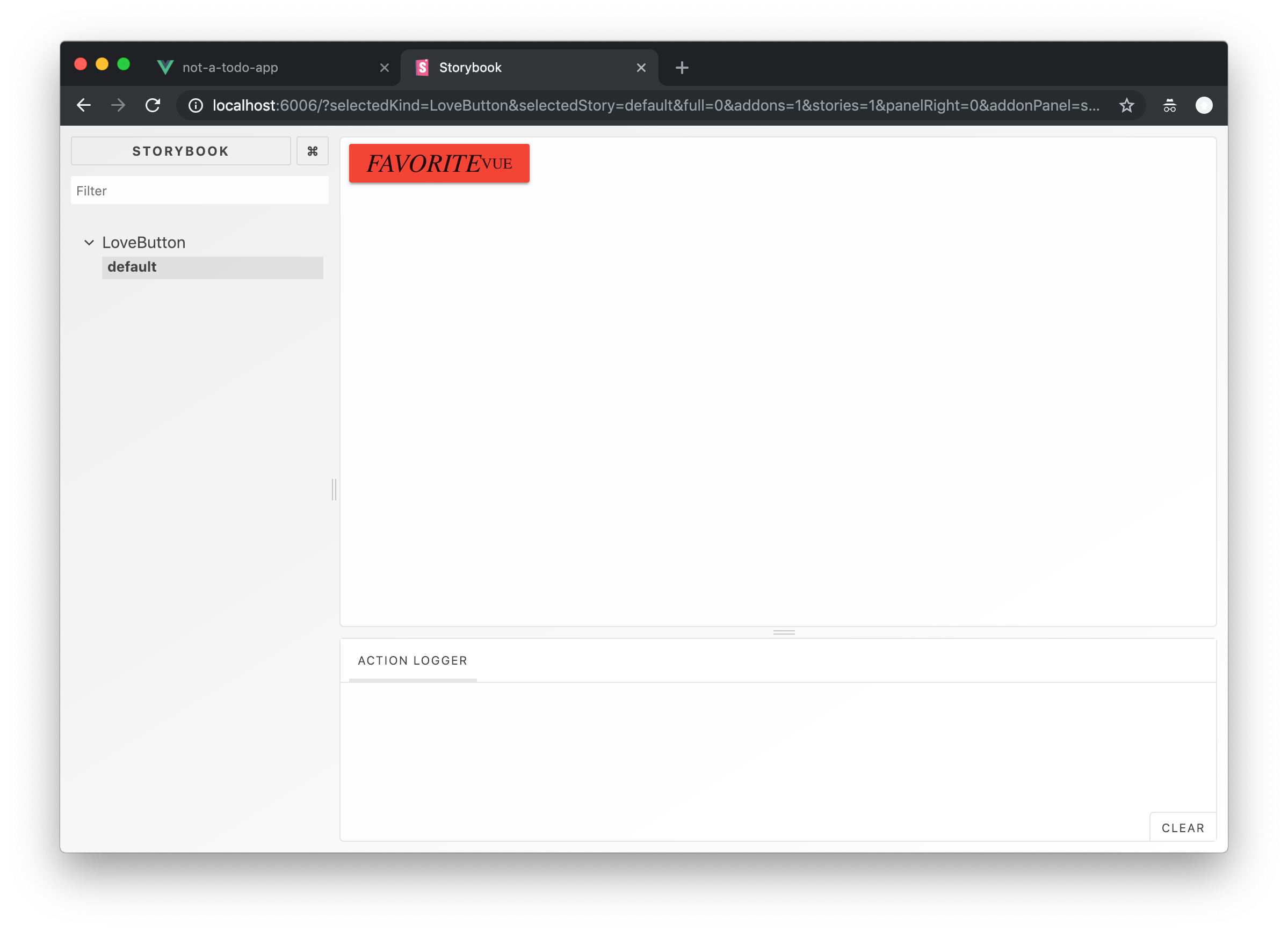Click the red FAVORITE VUE button
The image size is (1288, 932).
click(439, 163)
